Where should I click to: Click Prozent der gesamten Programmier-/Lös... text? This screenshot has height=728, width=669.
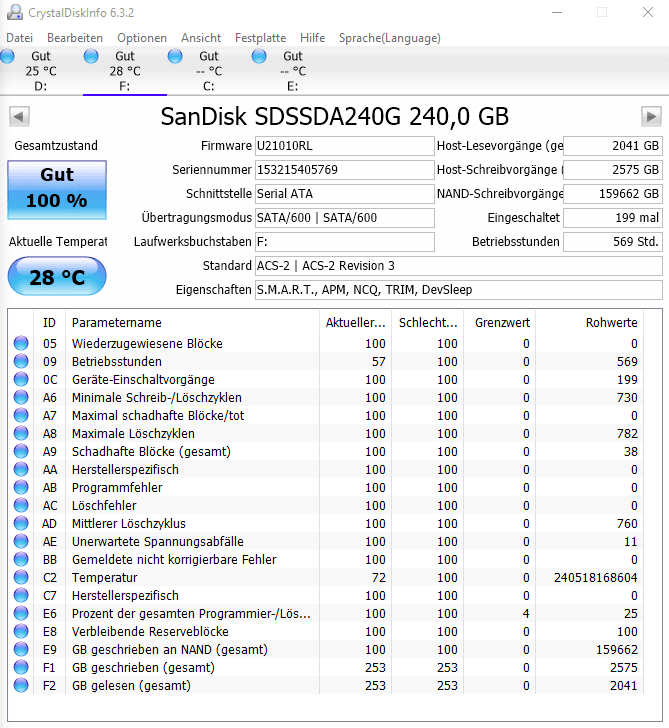click(x=191, y=614)
